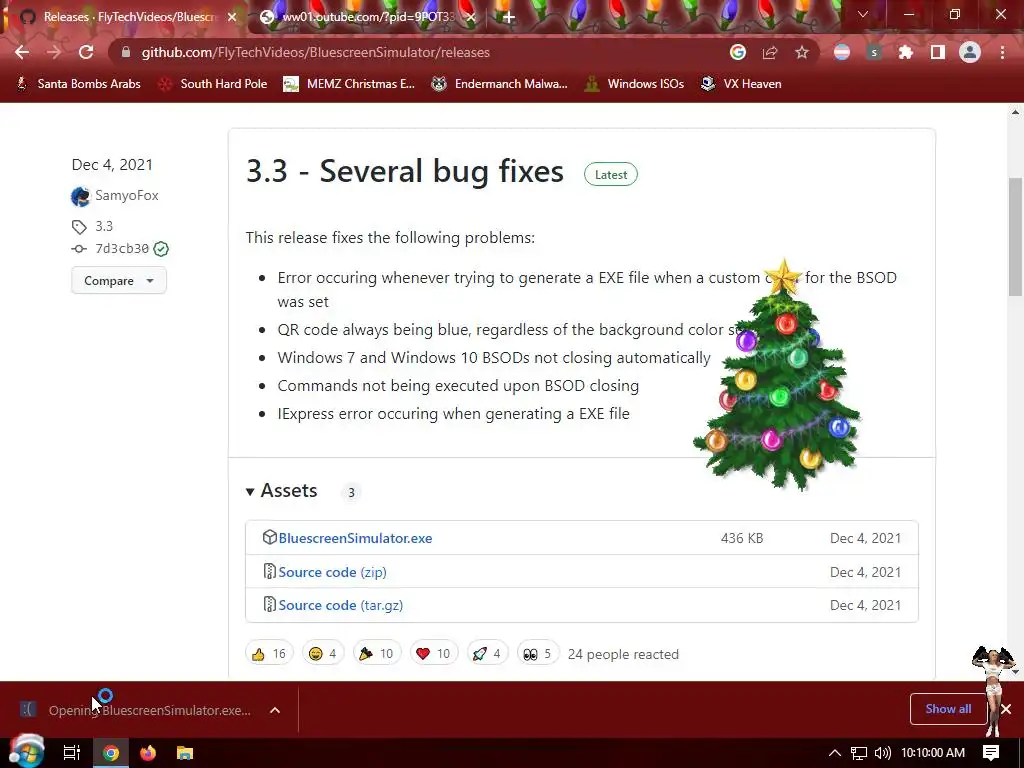Image resolution: width=1024 pixels, height=768 pixels.
Task: Close the downloads bar
Action: coord(1006,709)
